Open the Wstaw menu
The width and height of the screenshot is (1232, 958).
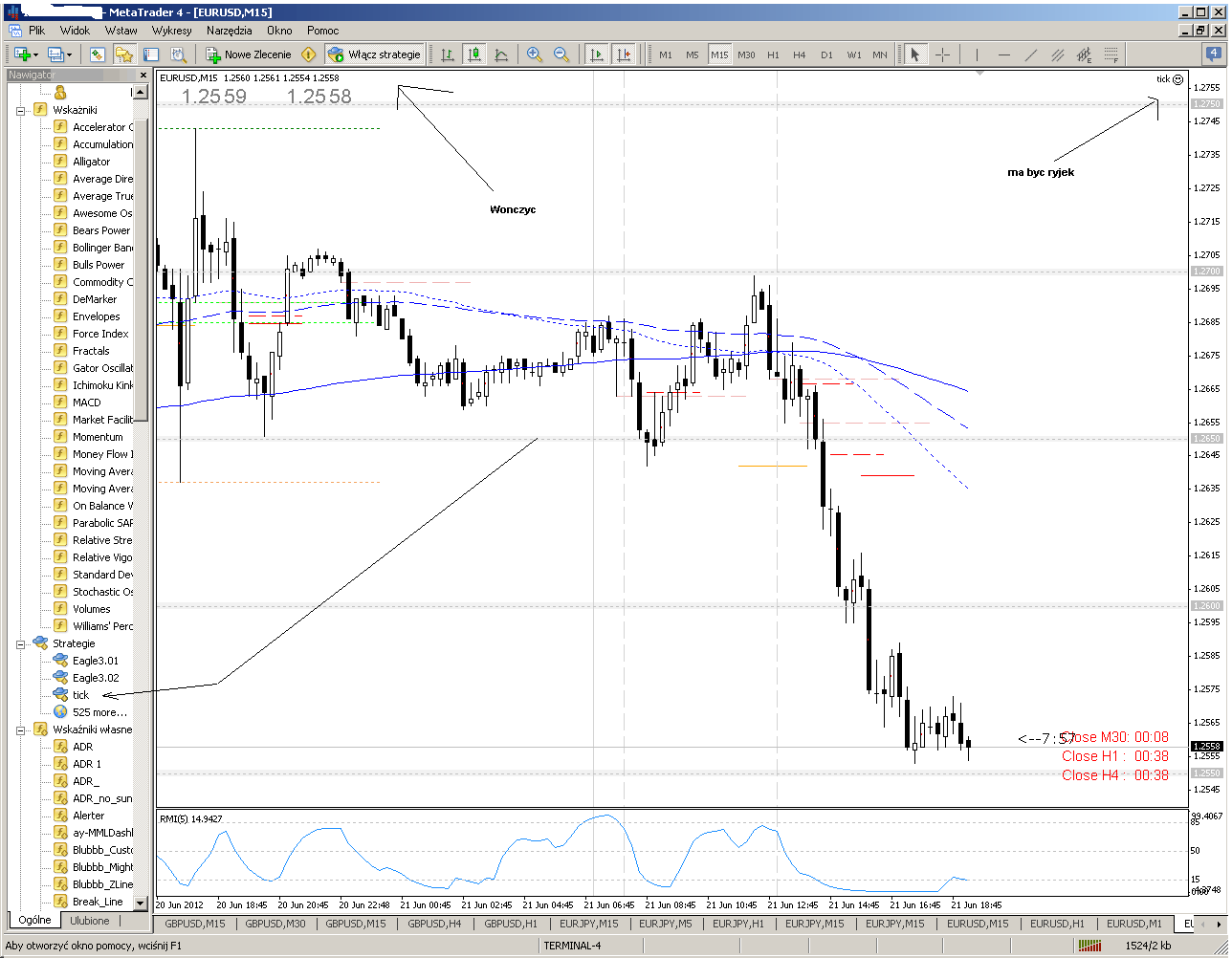(x=121, y=31)
